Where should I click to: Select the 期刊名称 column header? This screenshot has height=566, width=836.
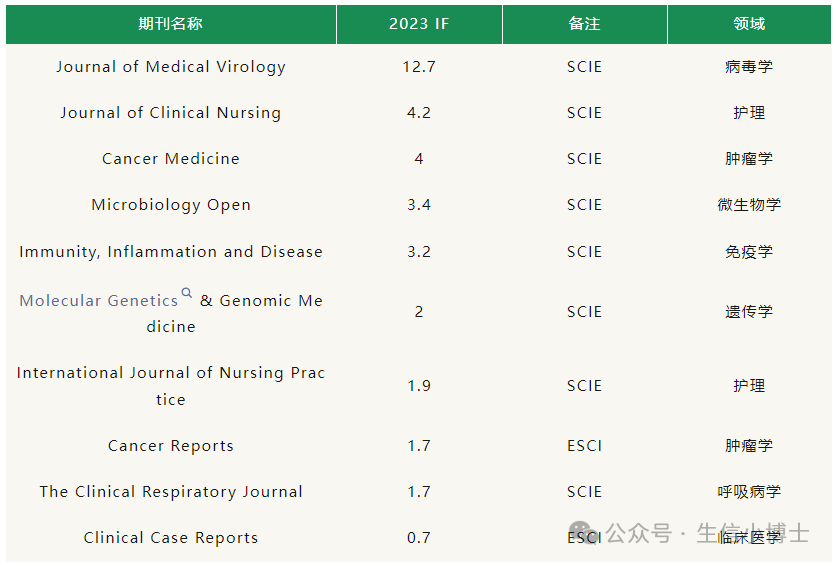[x=171, y=23]
